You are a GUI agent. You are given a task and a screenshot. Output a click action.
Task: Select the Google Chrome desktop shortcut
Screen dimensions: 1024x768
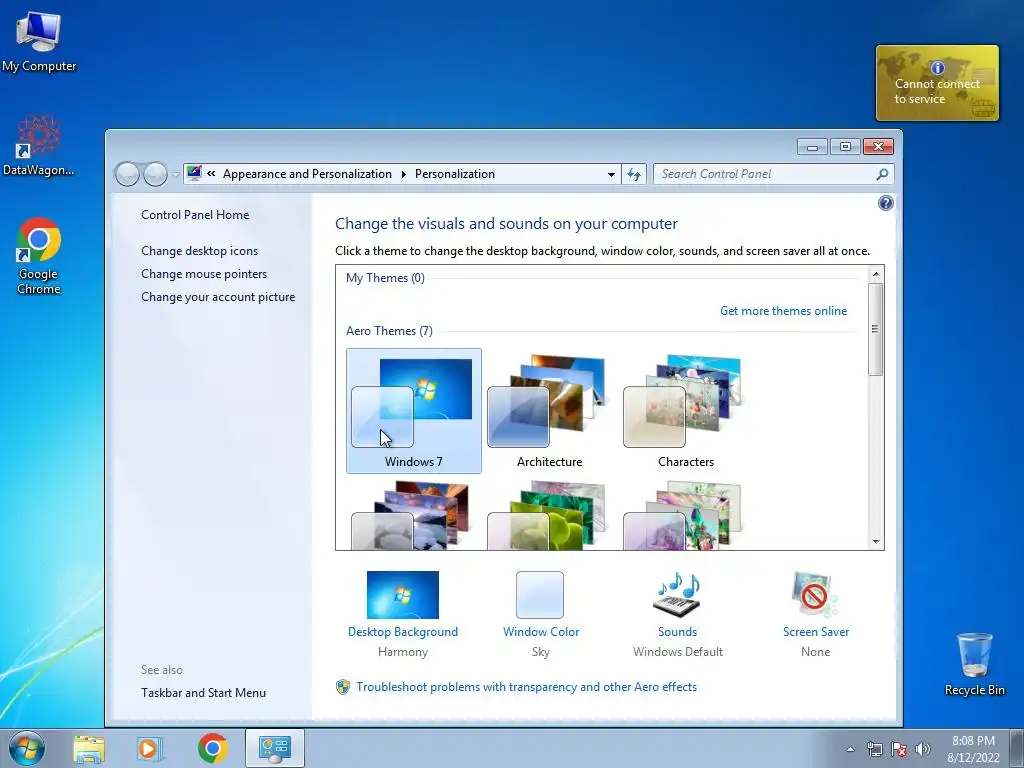pyautogui.click(x=39, y=256)
